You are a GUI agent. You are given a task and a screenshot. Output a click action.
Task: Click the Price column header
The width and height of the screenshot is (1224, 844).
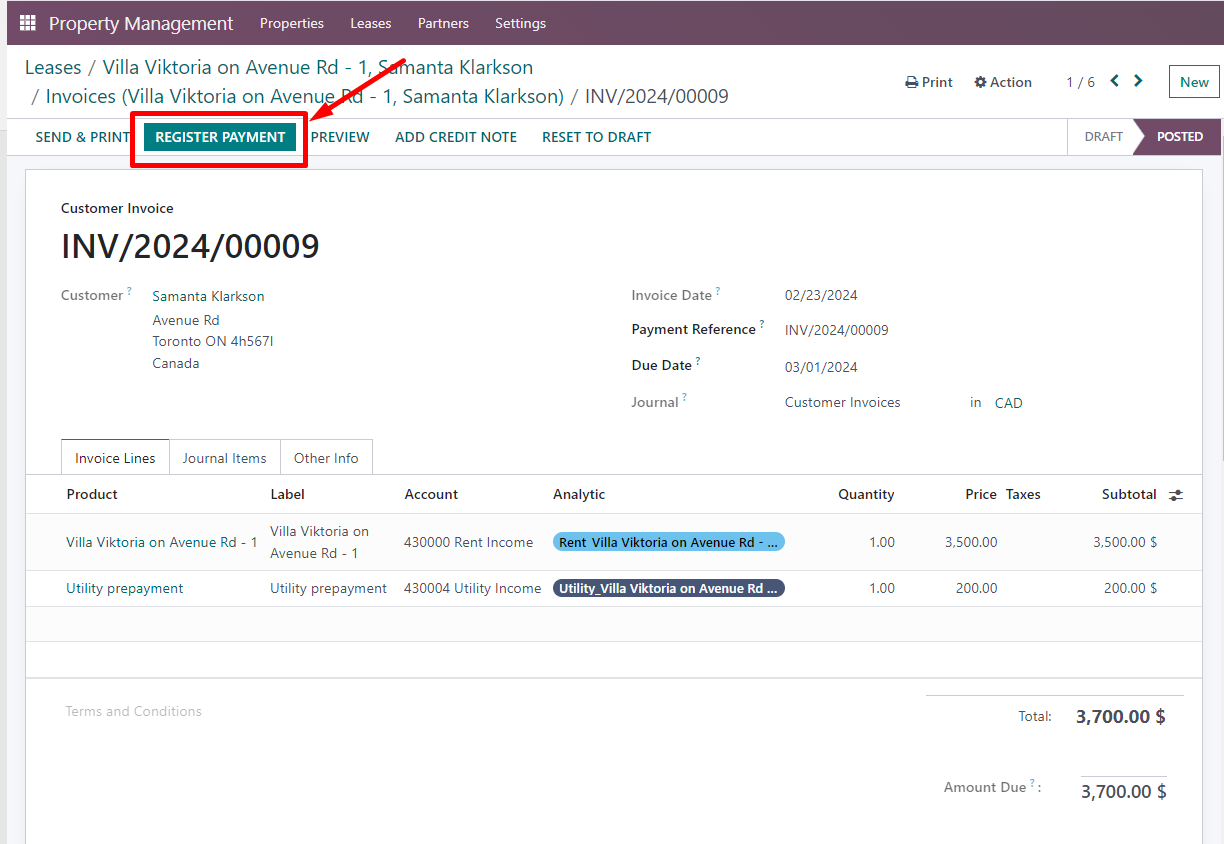click(x=981, y=494)
